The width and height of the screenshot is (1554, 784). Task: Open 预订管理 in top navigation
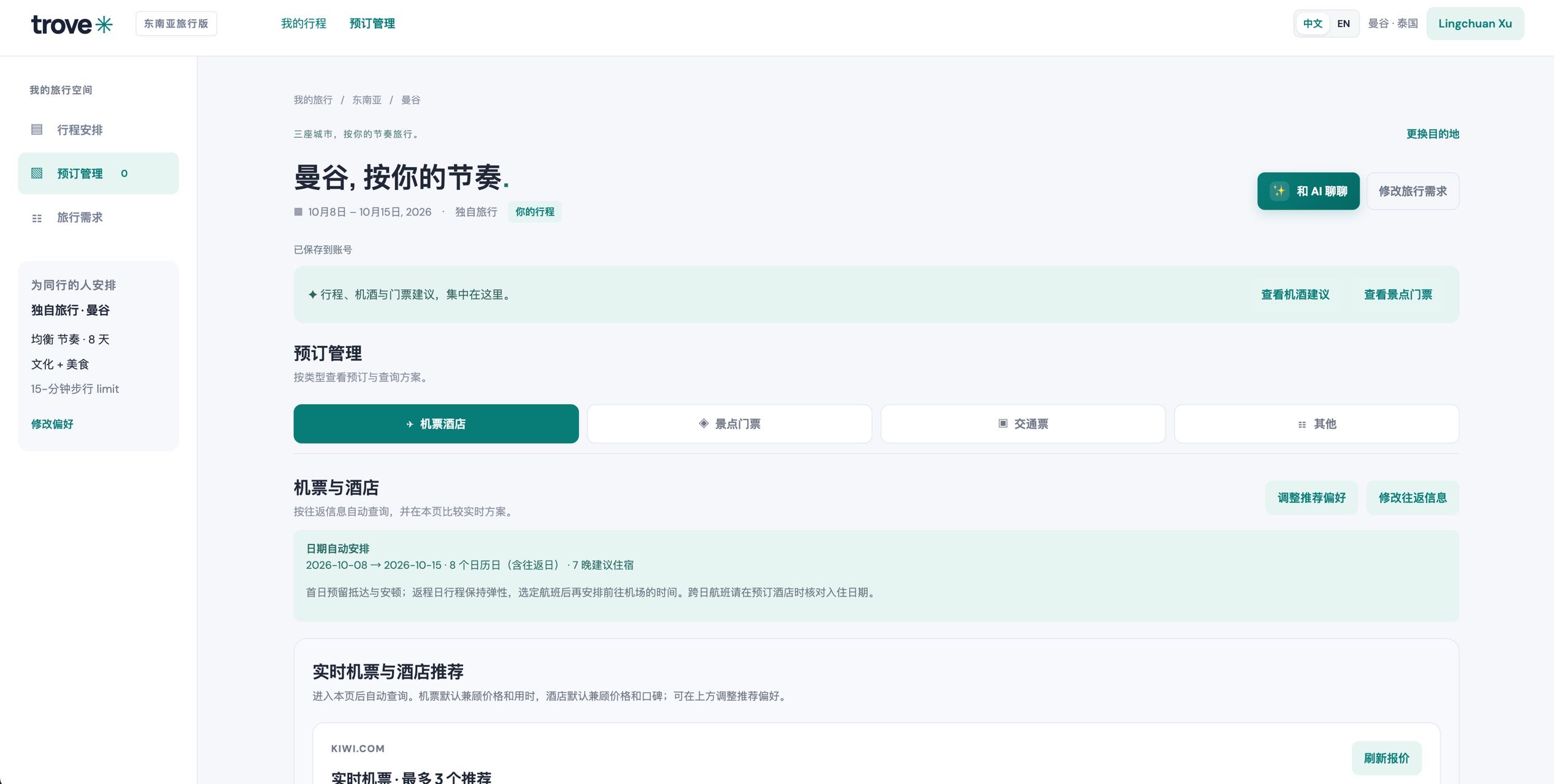pyautogui.click(x=372, y=23)
